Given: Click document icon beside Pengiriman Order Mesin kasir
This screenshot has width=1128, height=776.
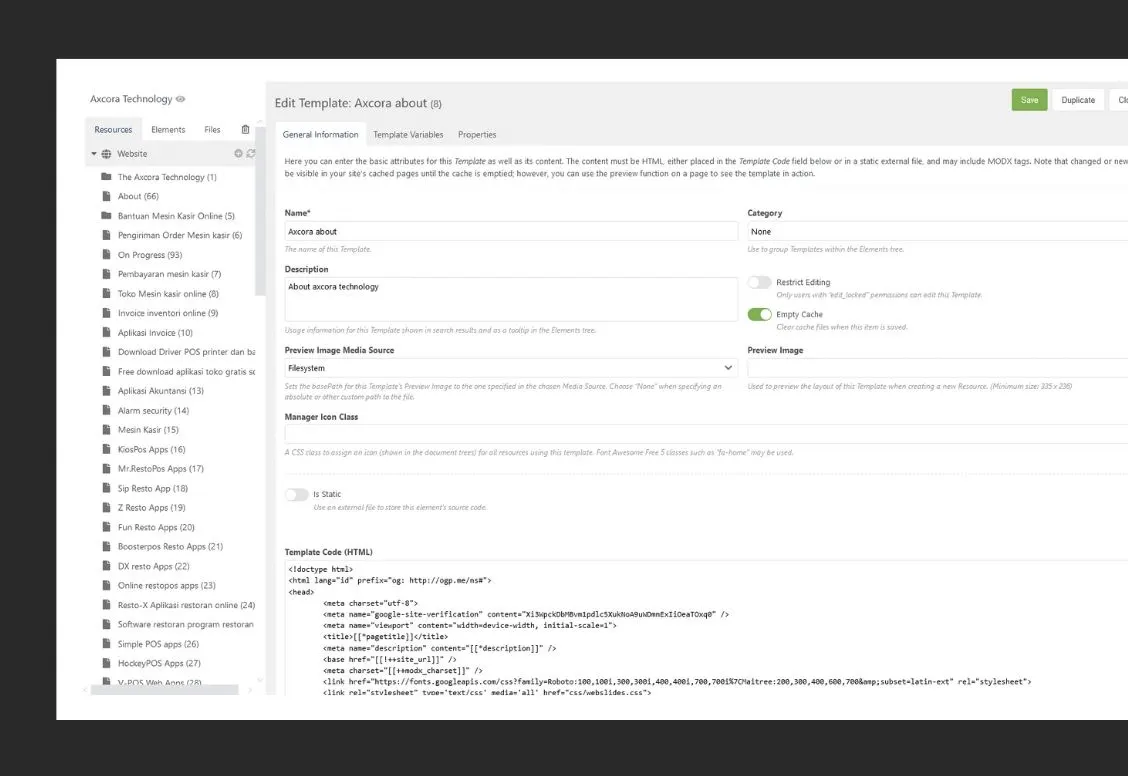Looking at the screenshot, I should (x=106, y=234).
